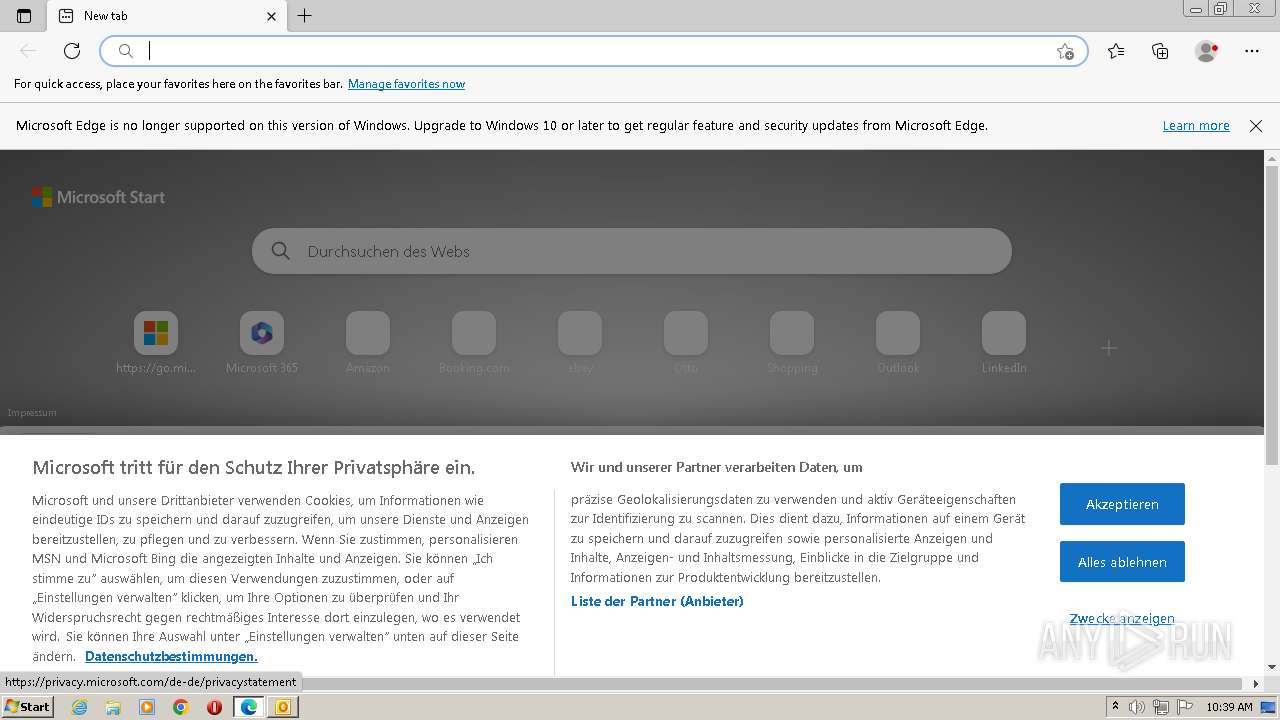The height and width of the screenshot is (720, 1280).
Task: Open File Explorer from taskbar
Action: 113,707
